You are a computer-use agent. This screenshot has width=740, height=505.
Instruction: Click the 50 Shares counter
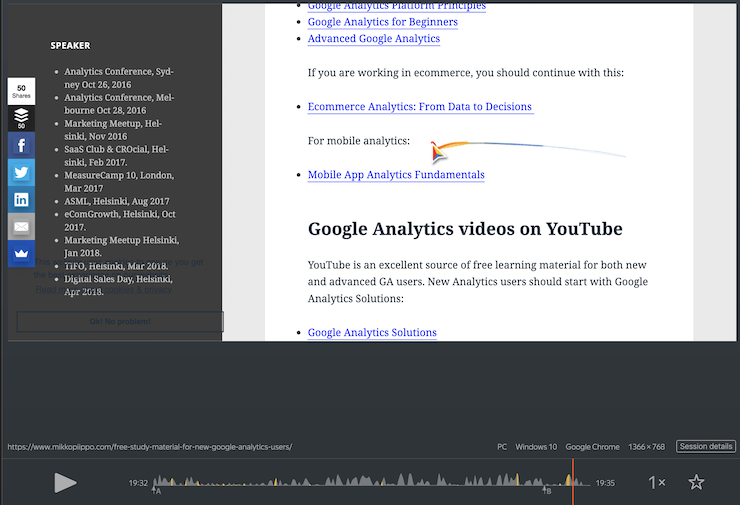pyautogui.click(x=21, y=91)
